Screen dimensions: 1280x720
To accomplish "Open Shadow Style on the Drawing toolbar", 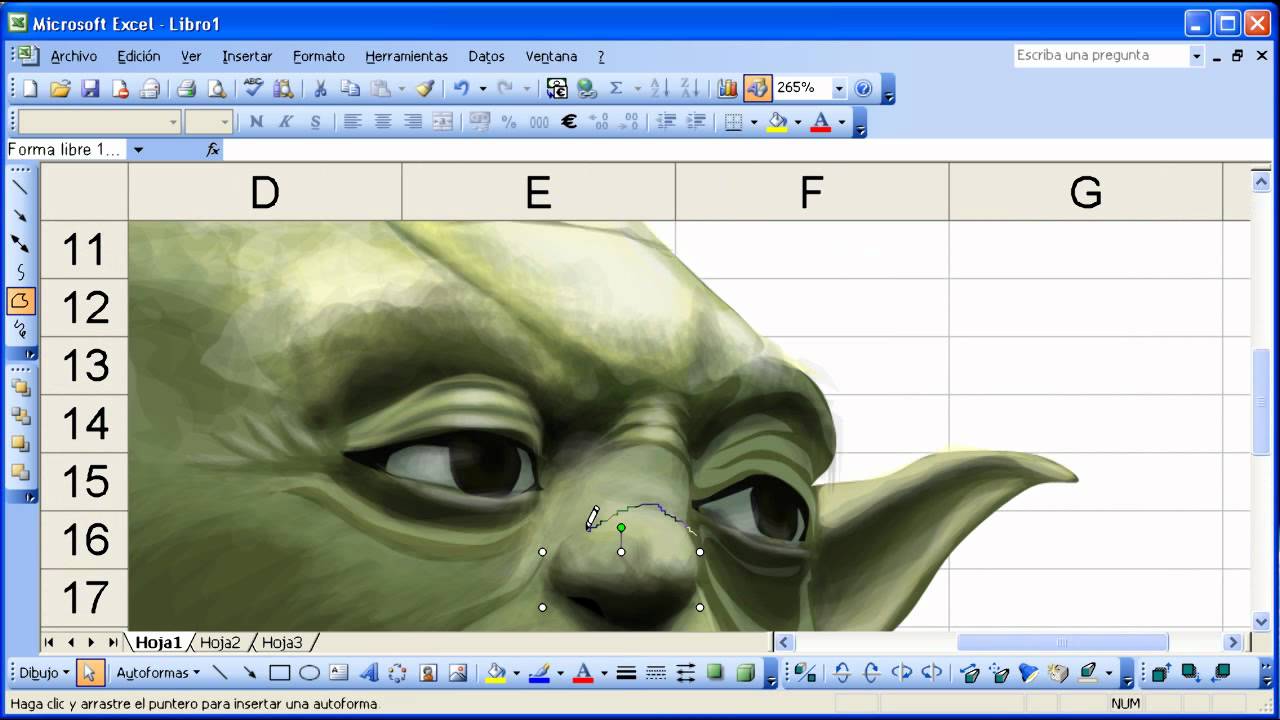I will pos(715,673).
